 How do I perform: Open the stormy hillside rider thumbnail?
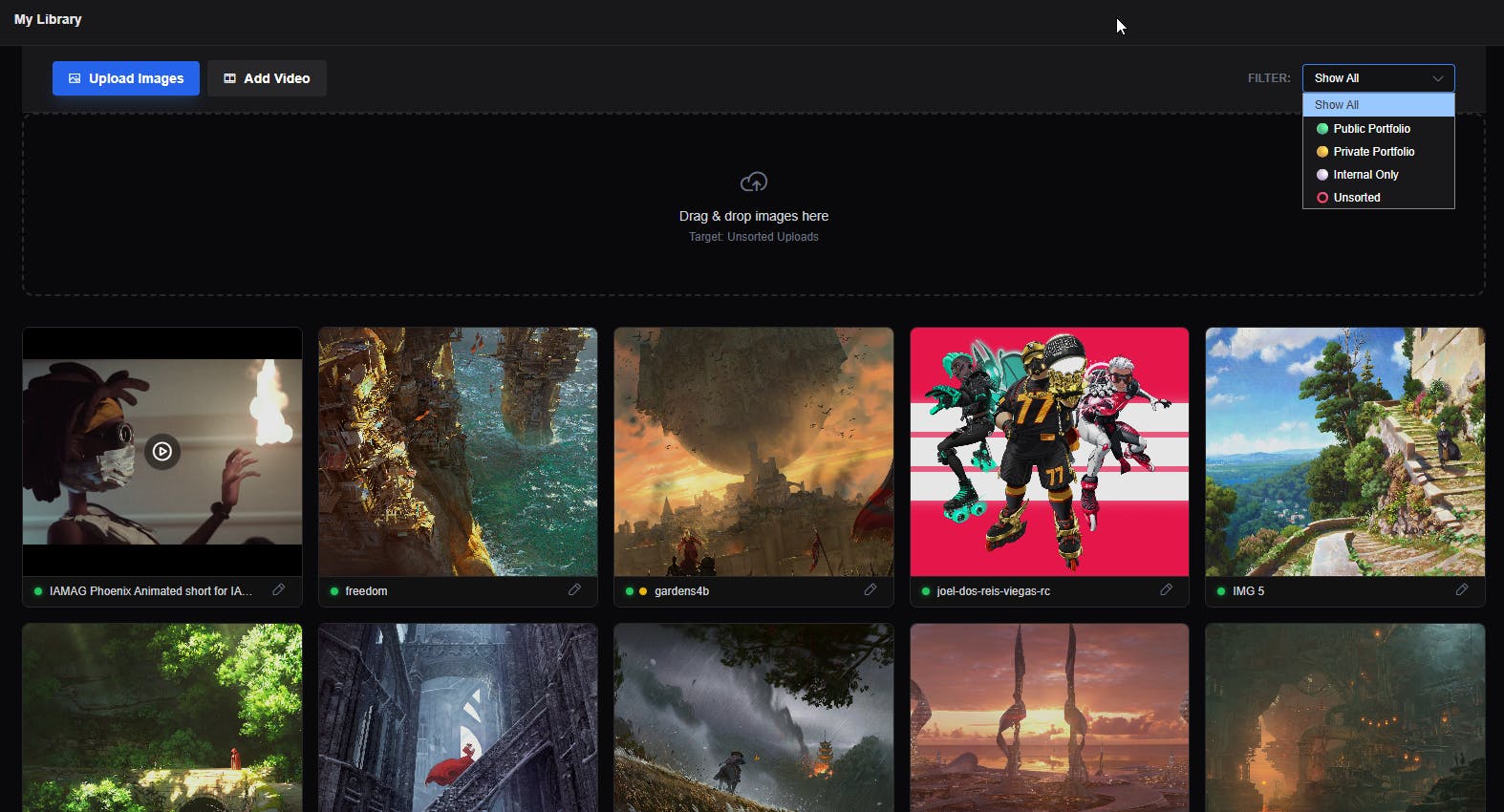pos(754,717)
